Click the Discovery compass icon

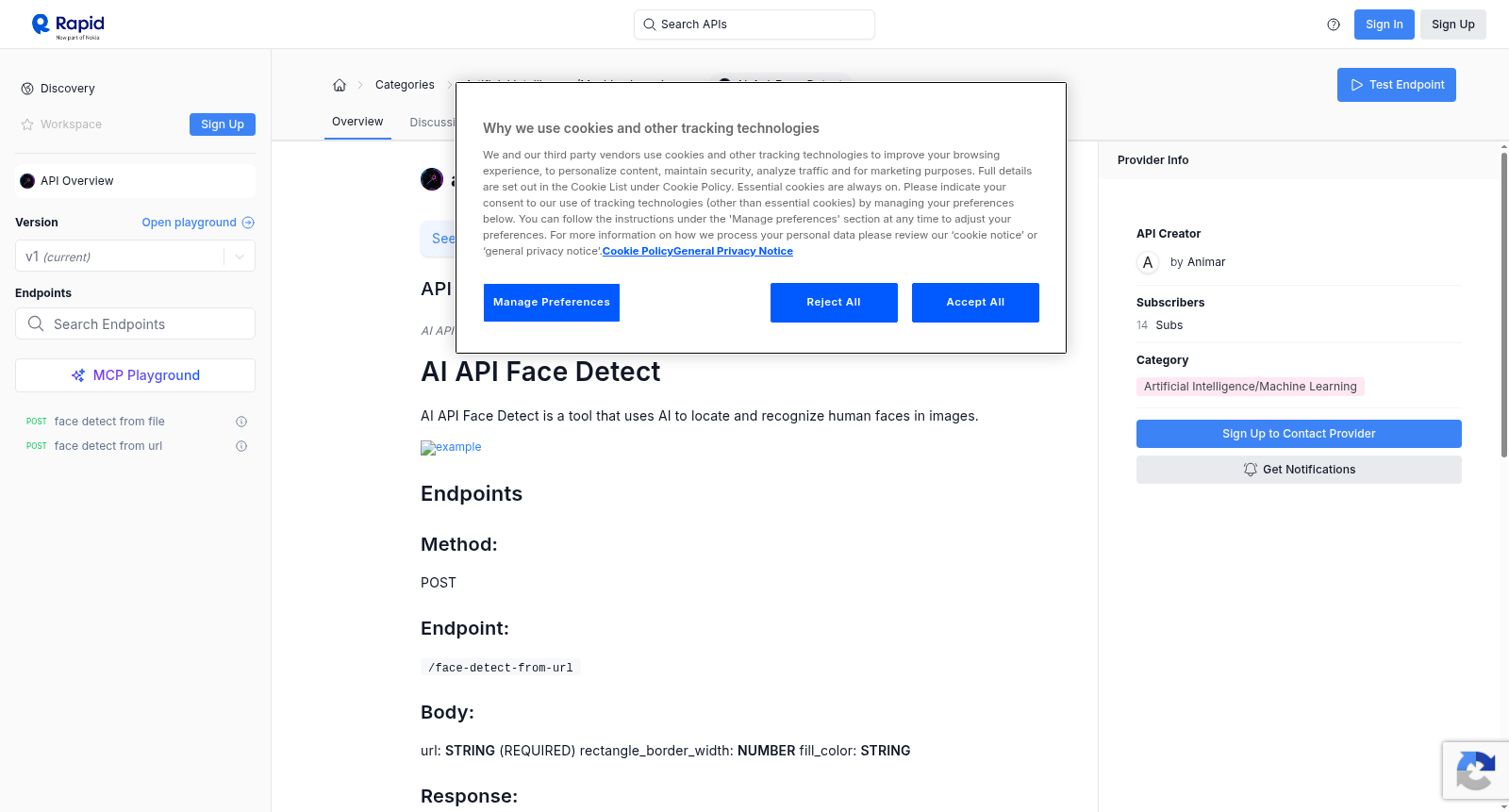pos(27,89)
